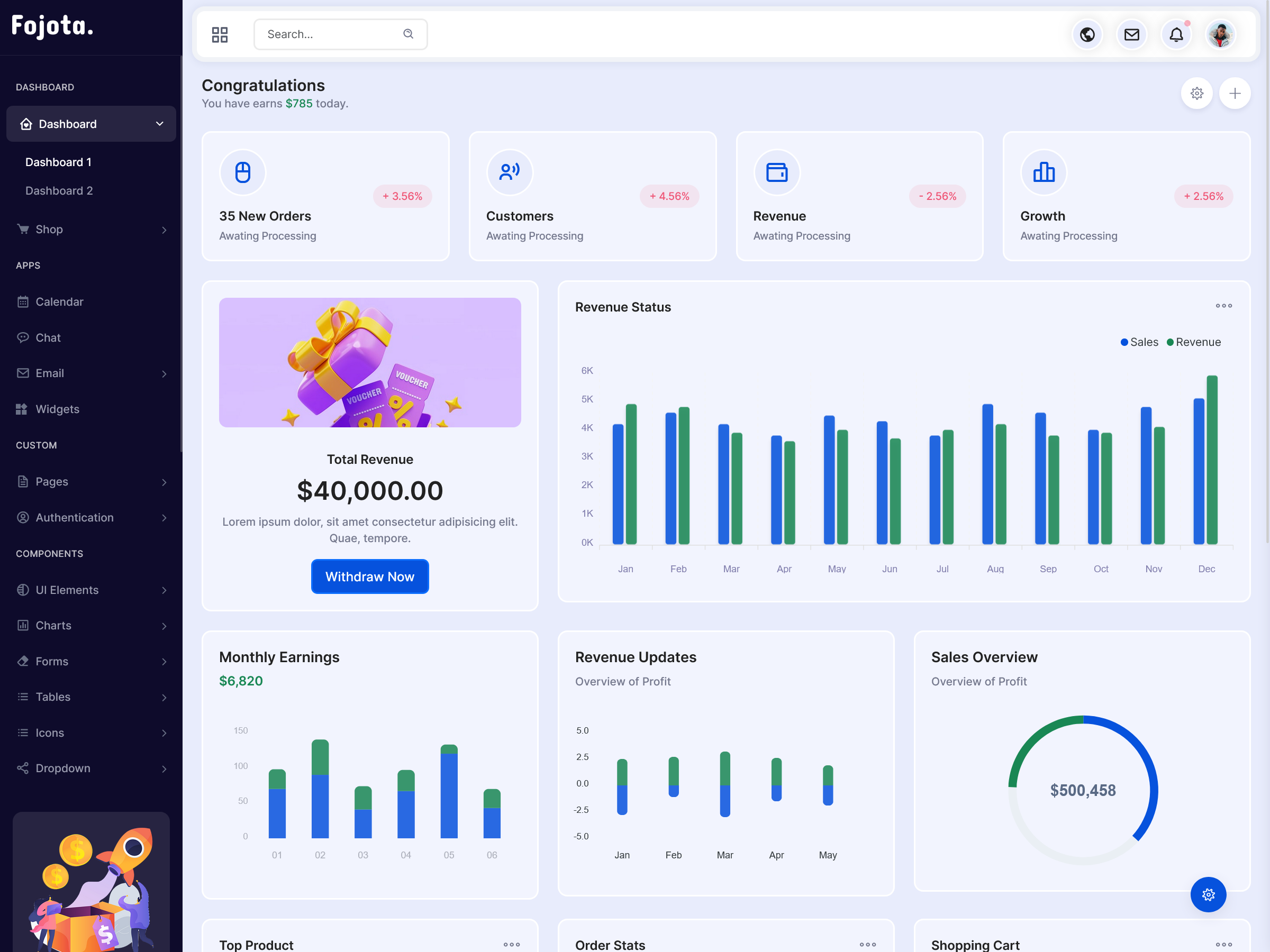Toggle the Revenue legend series

coord(1193,342)
